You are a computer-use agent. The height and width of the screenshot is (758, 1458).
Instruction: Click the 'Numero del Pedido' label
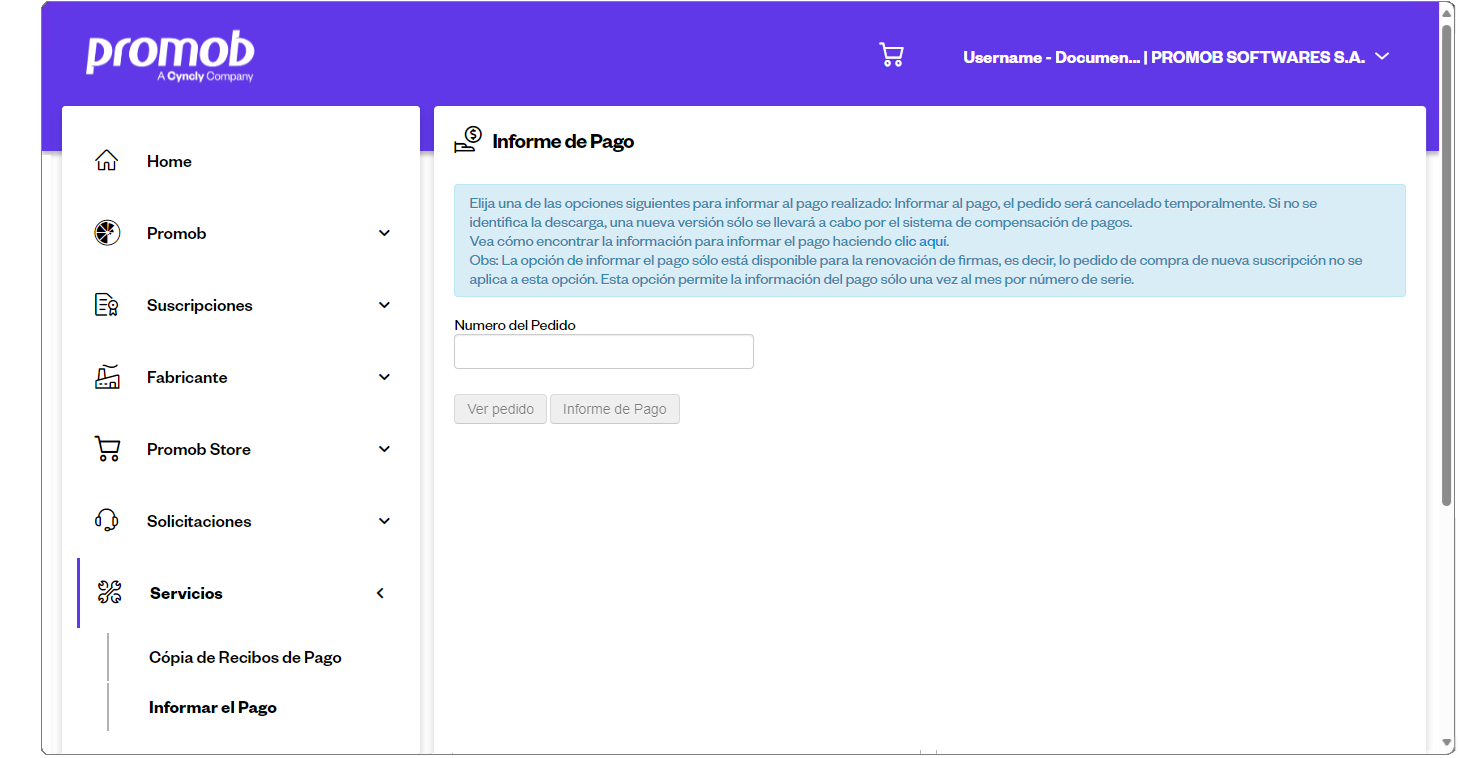515,325
